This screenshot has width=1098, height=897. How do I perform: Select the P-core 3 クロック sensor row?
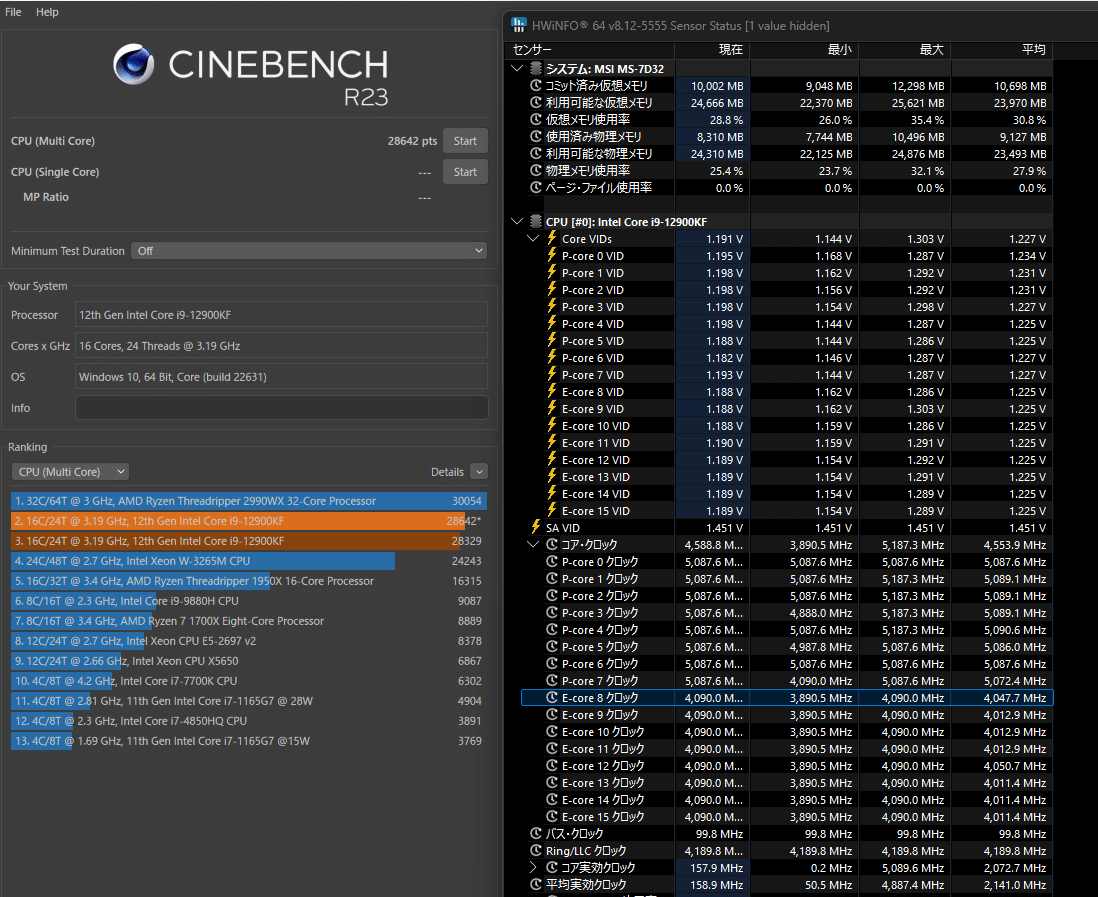[x=787, y=613]
